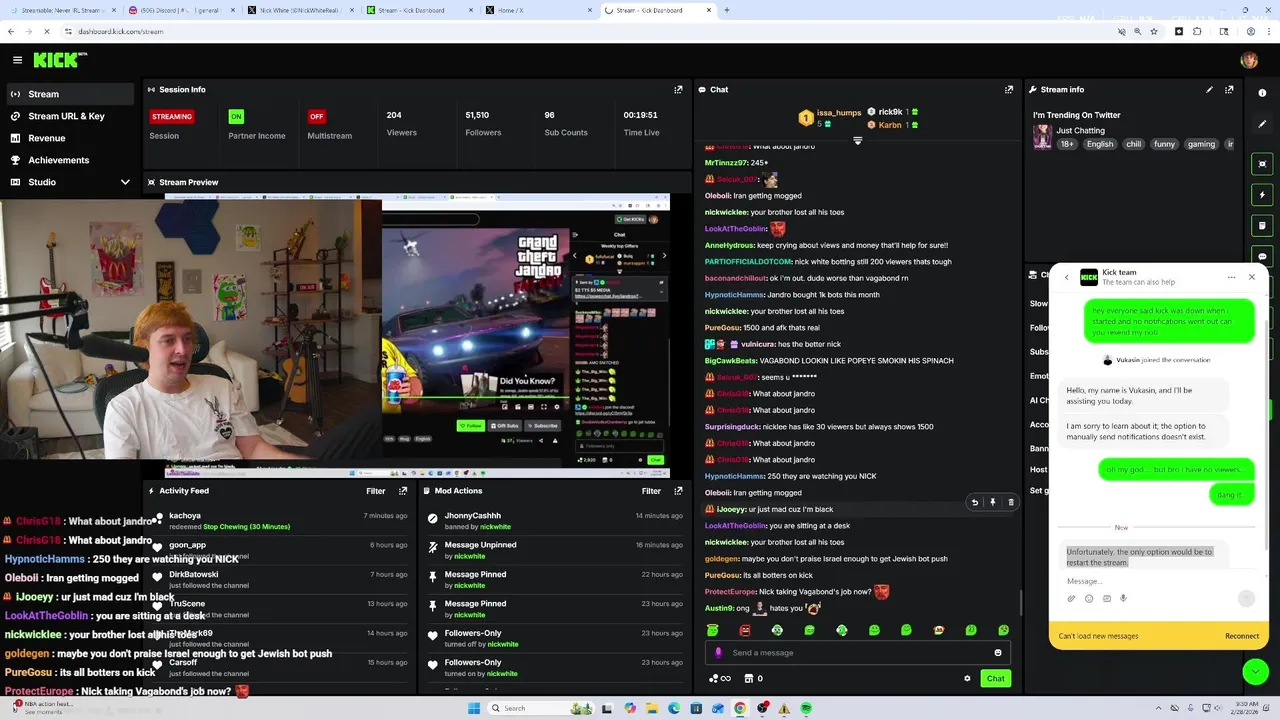
Task: Click the kicks infinity balance icon
Action: point(720,678)
